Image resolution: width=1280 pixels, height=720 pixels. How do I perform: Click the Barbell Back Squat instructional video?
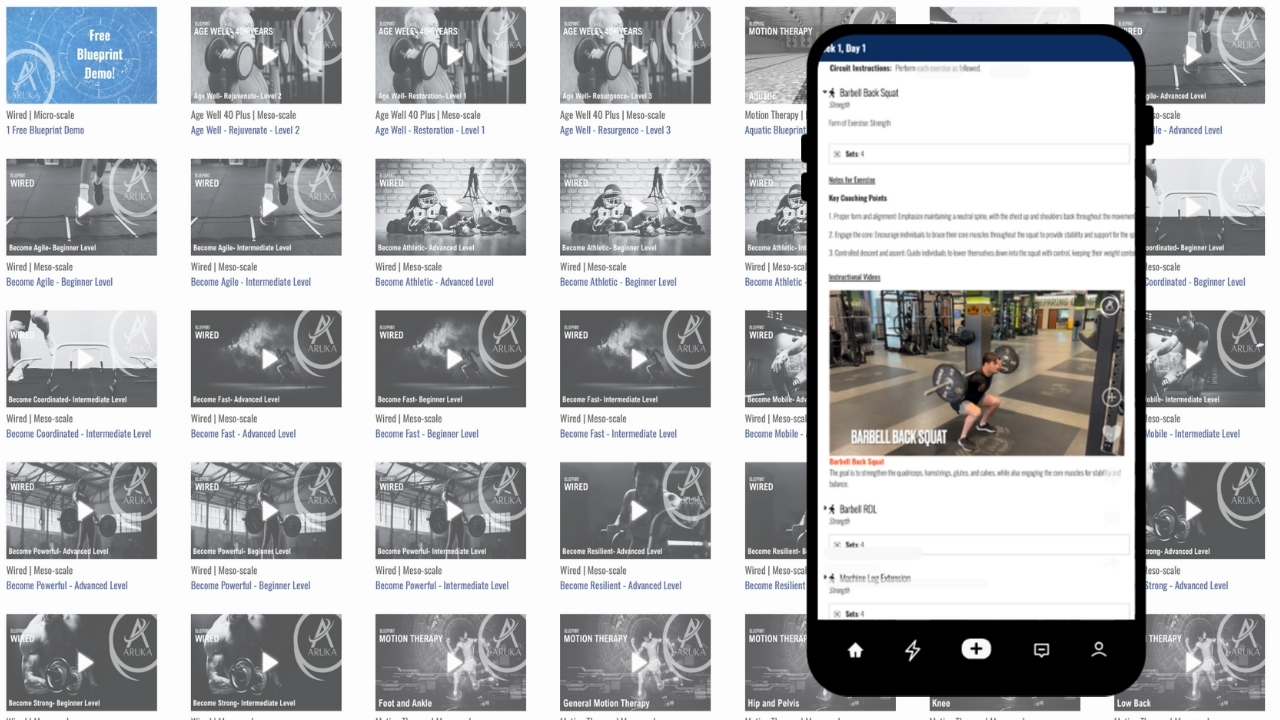tap(976, 373)
